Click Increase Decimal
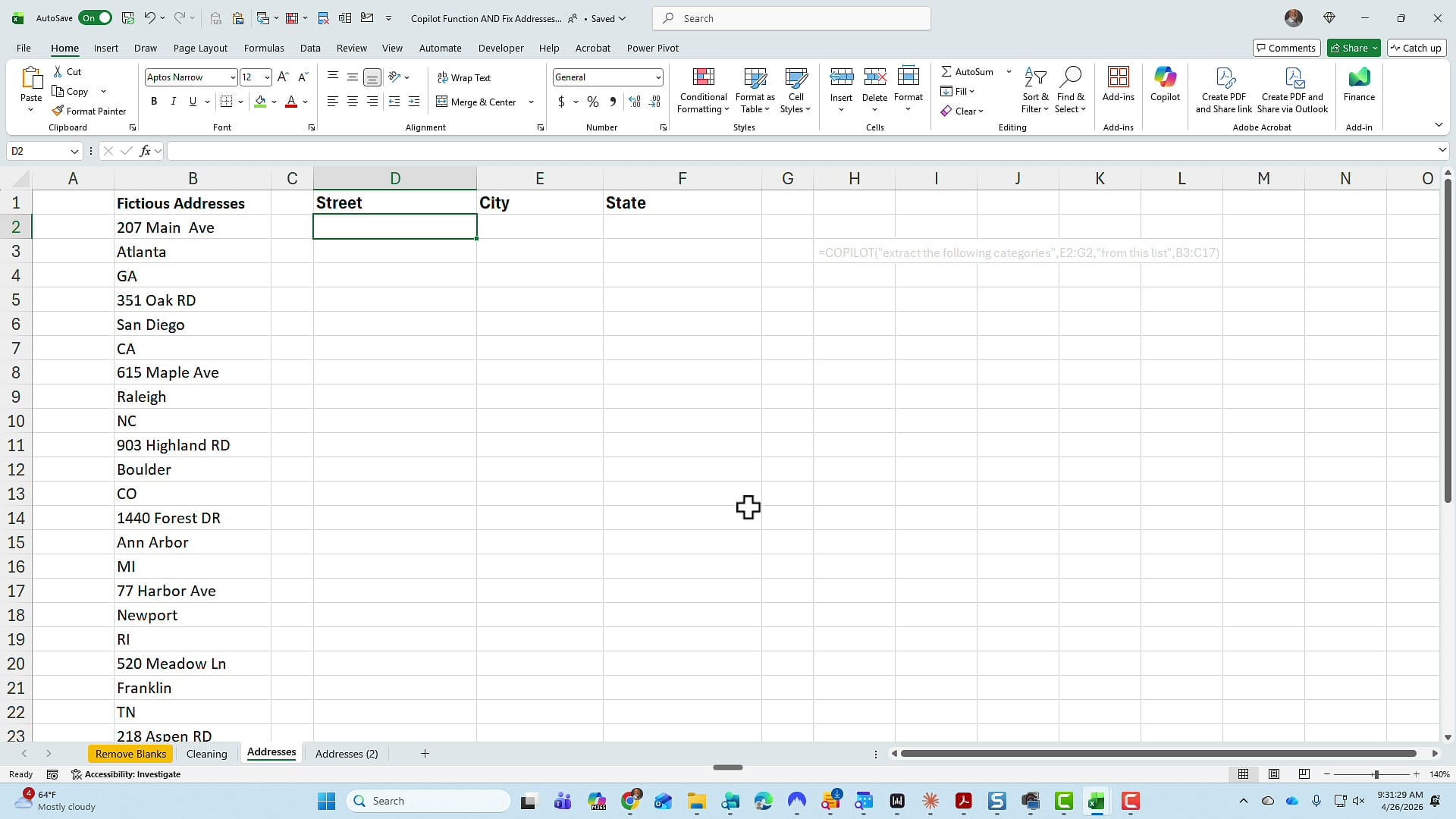 click(x=634, y=101)
